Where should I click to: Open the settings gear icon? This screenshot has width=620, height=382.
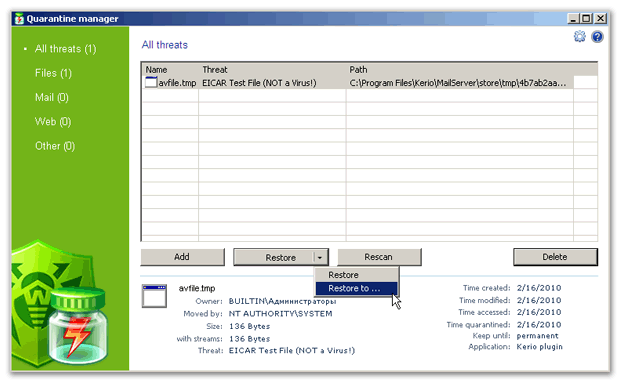coord(580,37)
